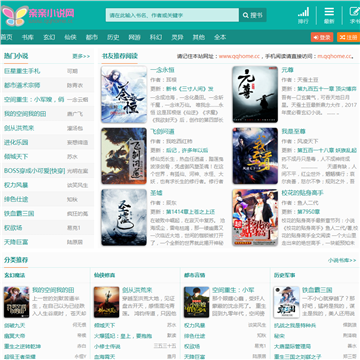This screenshot has width=360, height=360.
Task: Click 更多>> next to 热门小说
Action: pos(81,56)
